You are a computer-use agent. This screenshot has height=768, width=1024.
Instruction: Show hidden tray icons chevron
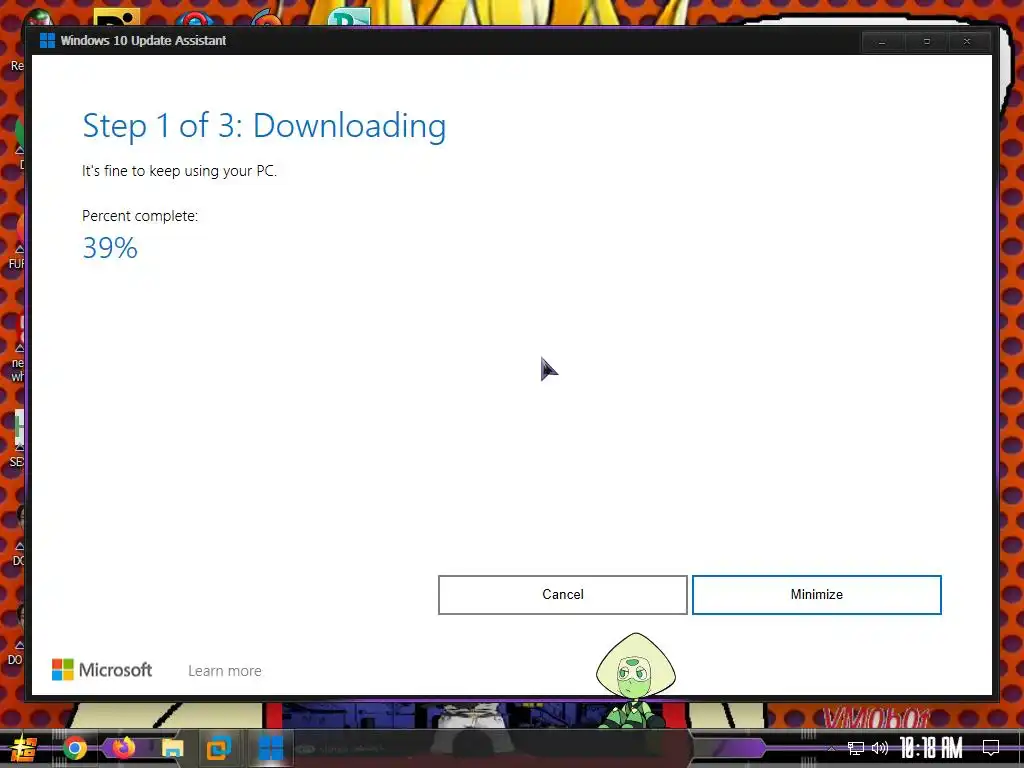pyautogui.click(x=831, y=748)
